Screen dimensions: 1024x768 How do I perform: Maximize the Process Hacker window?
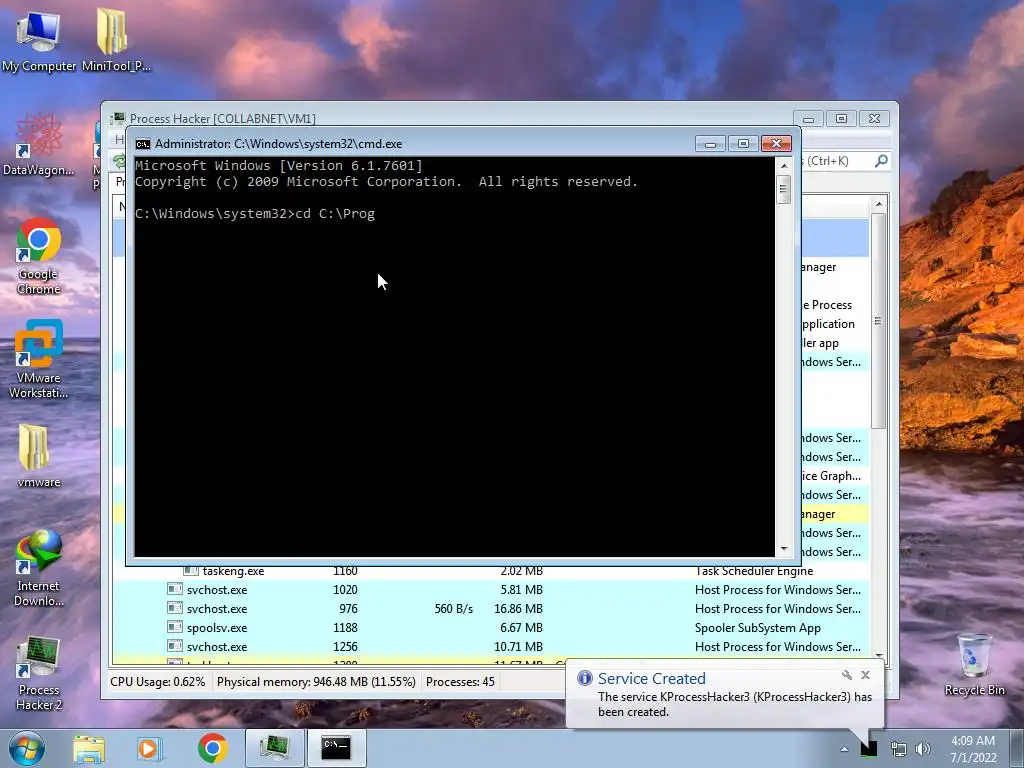841,119
